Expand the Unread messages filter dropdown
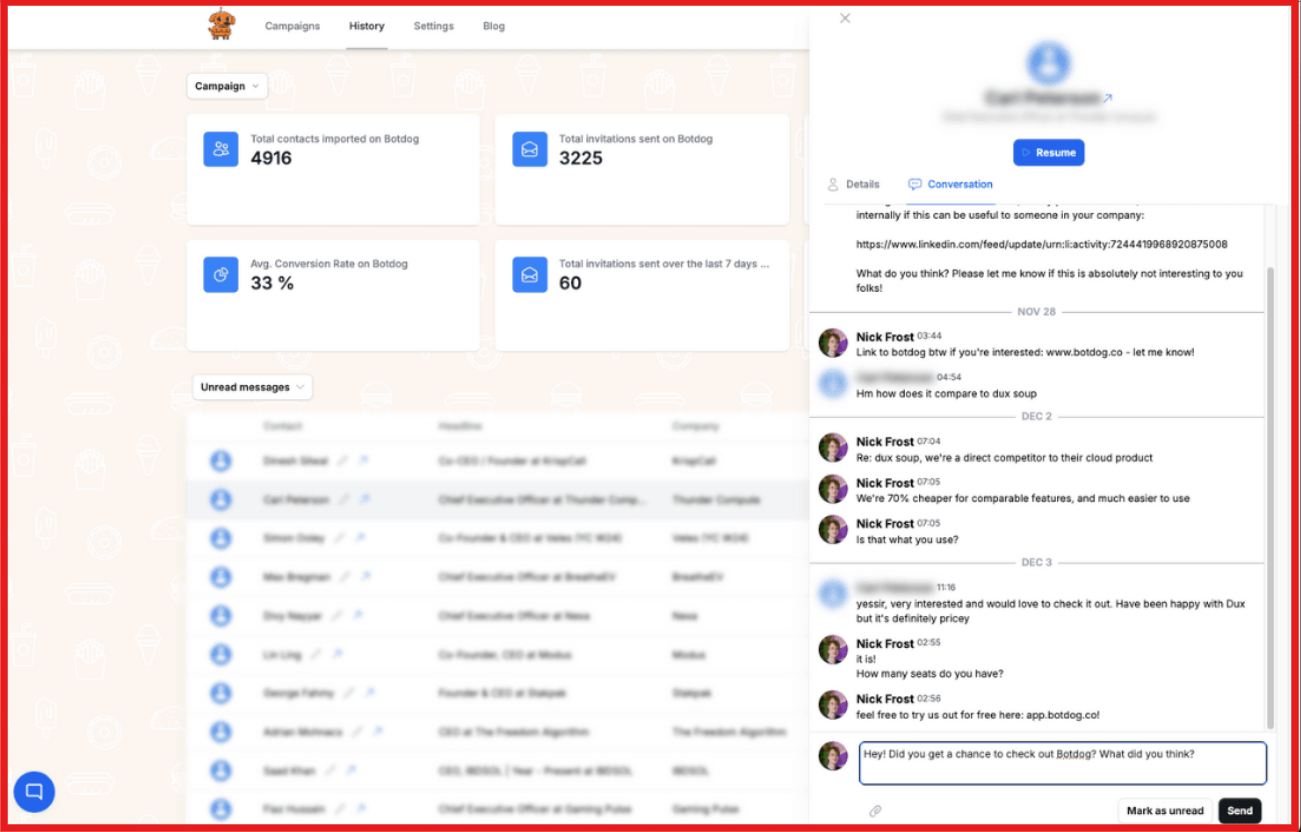Image resolution: width=1301 pixels, height=832 pixels. coord(252,387)
